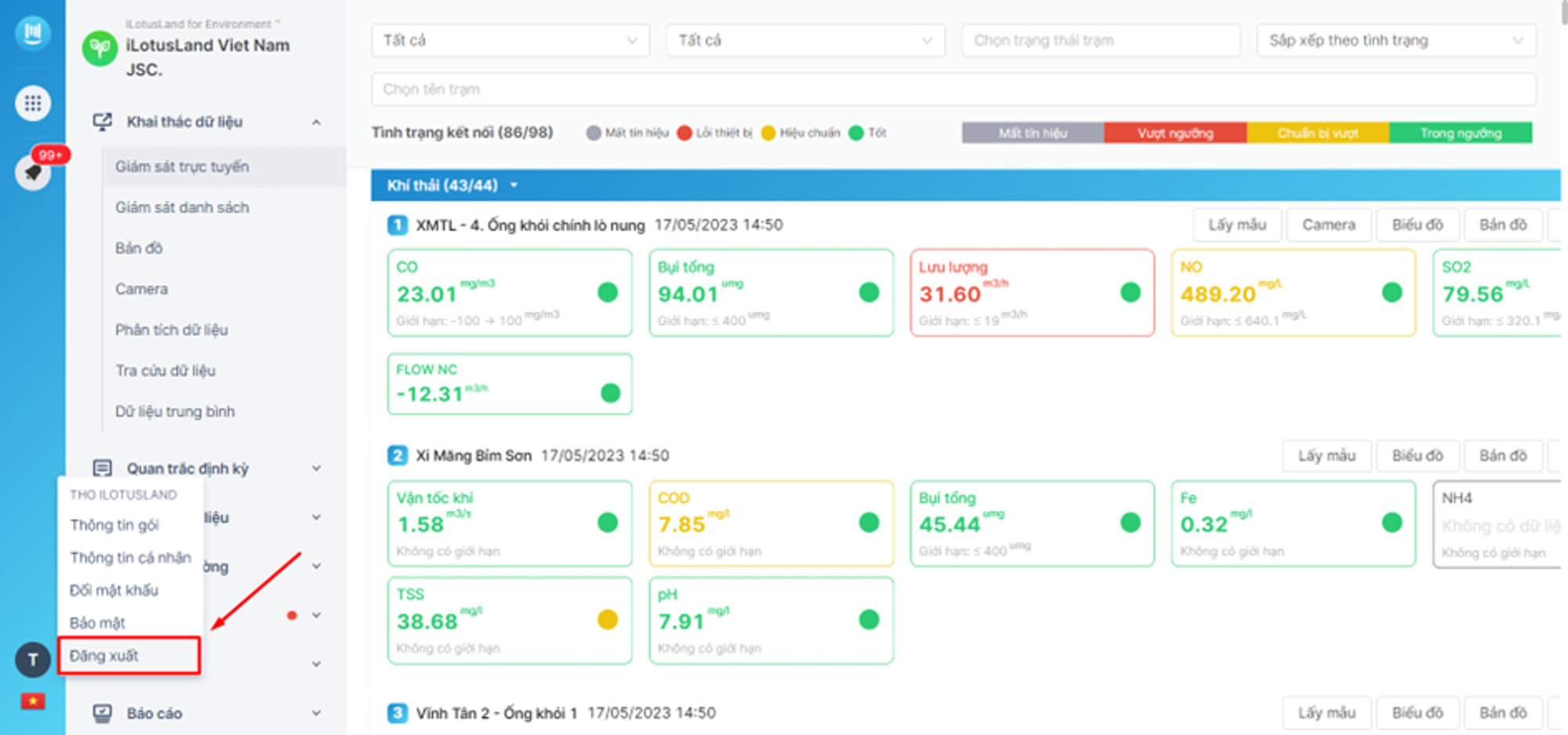This screenshot has width=1568, height=735.
Task: Click station number 1 badge for XMTL
Action: tap(397, 226)
